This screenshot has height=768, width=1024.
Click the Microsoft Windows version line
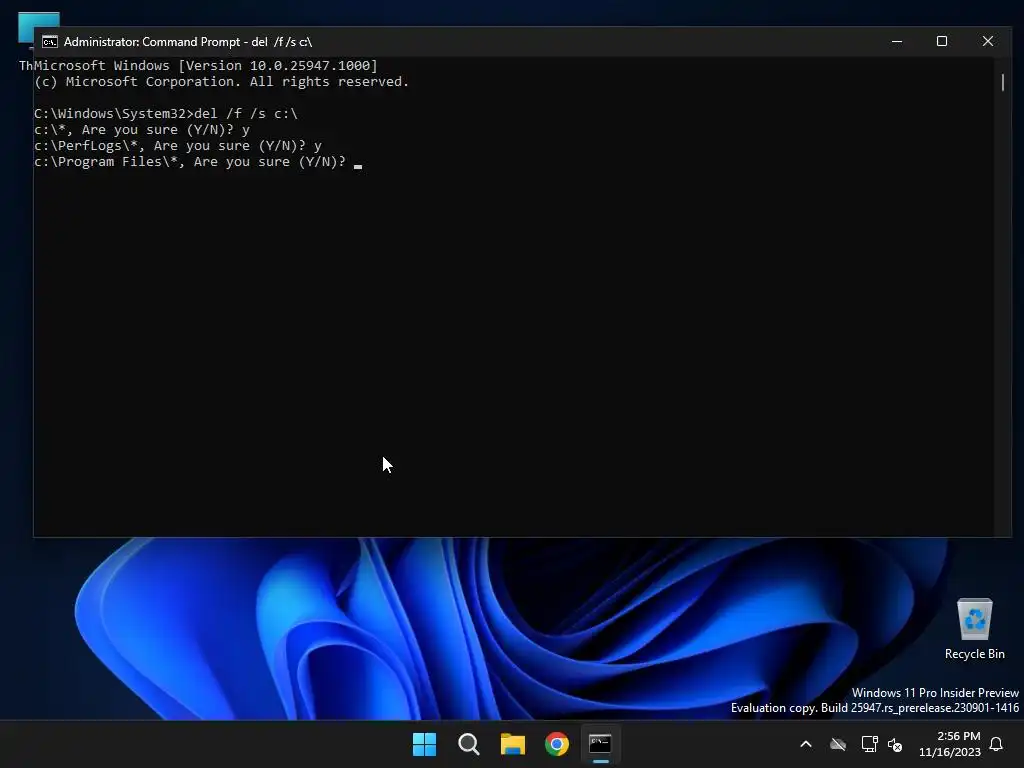206,65
